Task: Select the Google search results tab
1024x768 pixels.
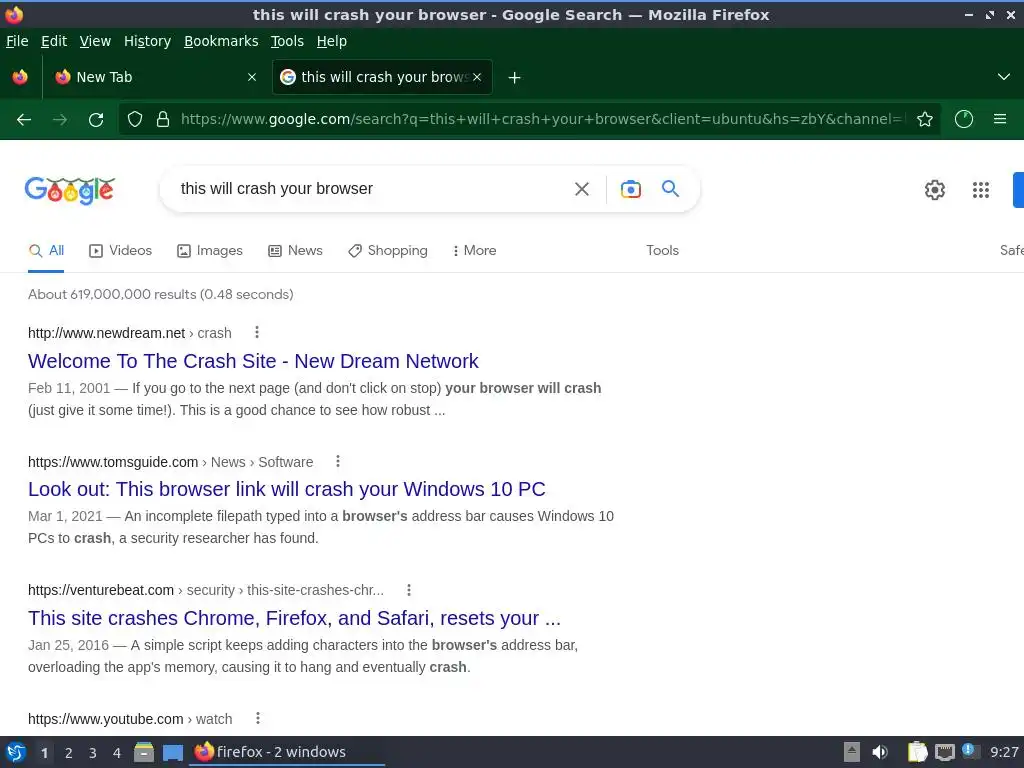Action: (382, 77)
